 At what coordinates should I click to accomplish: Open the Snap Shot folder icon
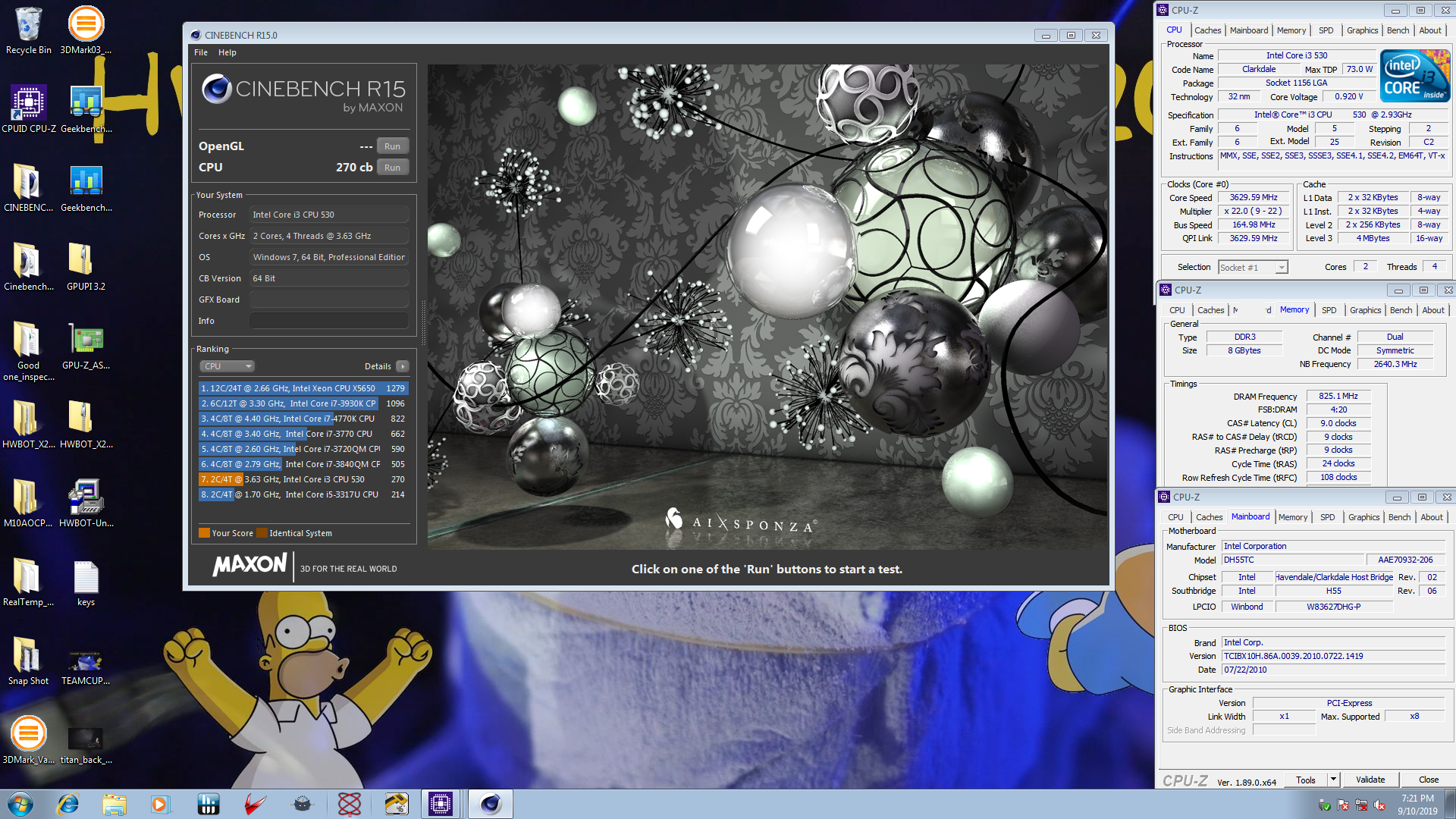click(x=28, y=661)
